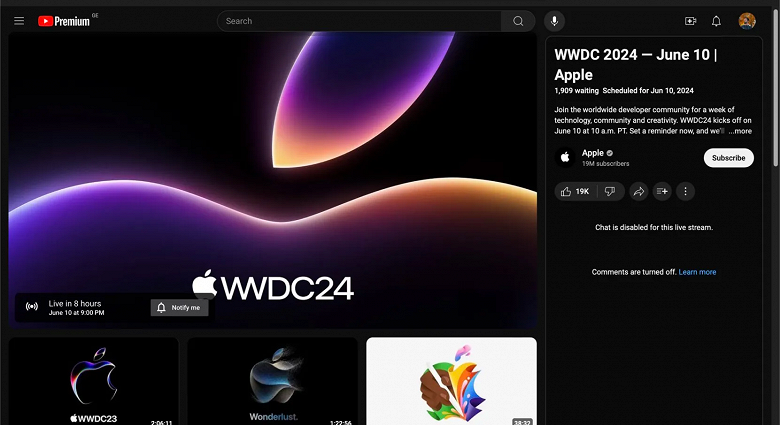Dislike the video with thumbs down

(610, 191)
